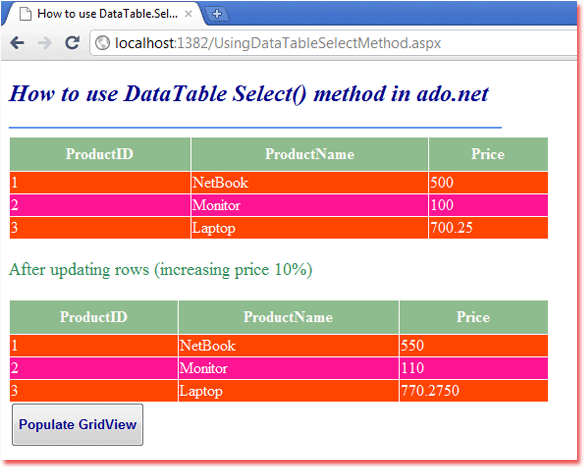Reload the page with refresh icon
The width and height of the screenshot is (587, 467).
tap(72, 43)
